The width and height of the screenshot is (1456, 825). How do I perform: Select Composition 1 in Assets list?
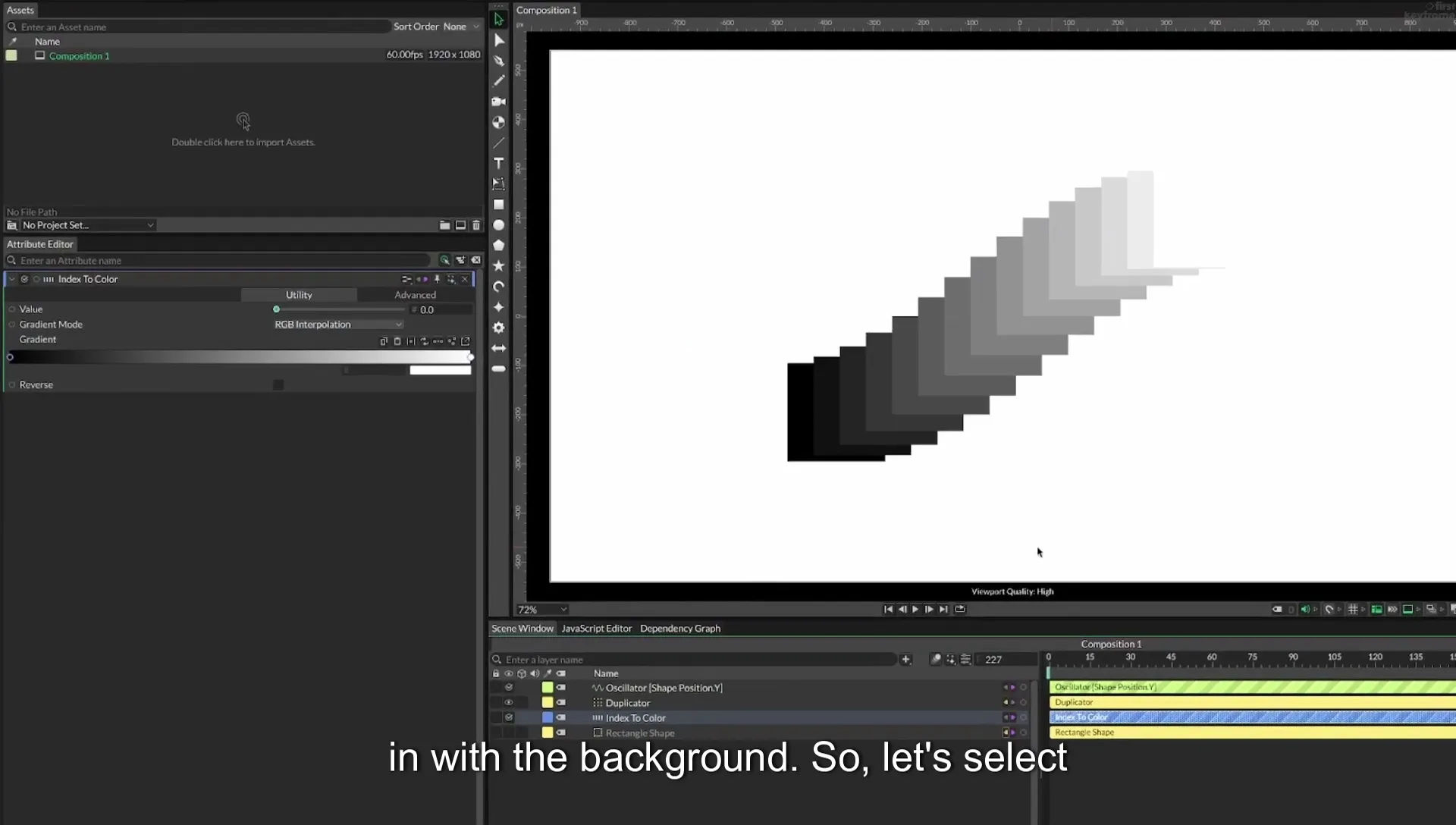click(79, 56)
